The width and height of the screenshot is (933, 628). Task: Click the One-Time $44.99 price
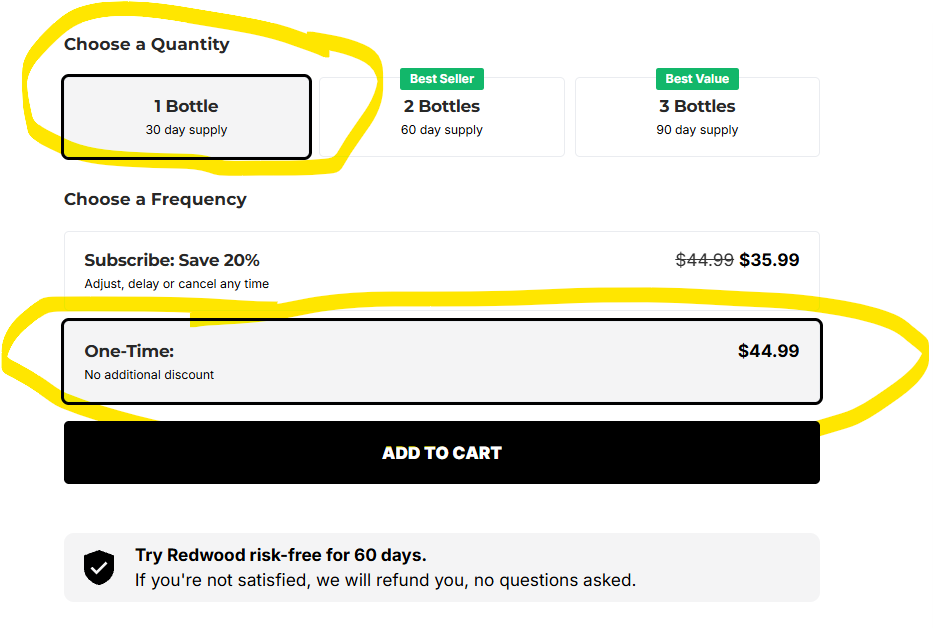tap(768, 351)
